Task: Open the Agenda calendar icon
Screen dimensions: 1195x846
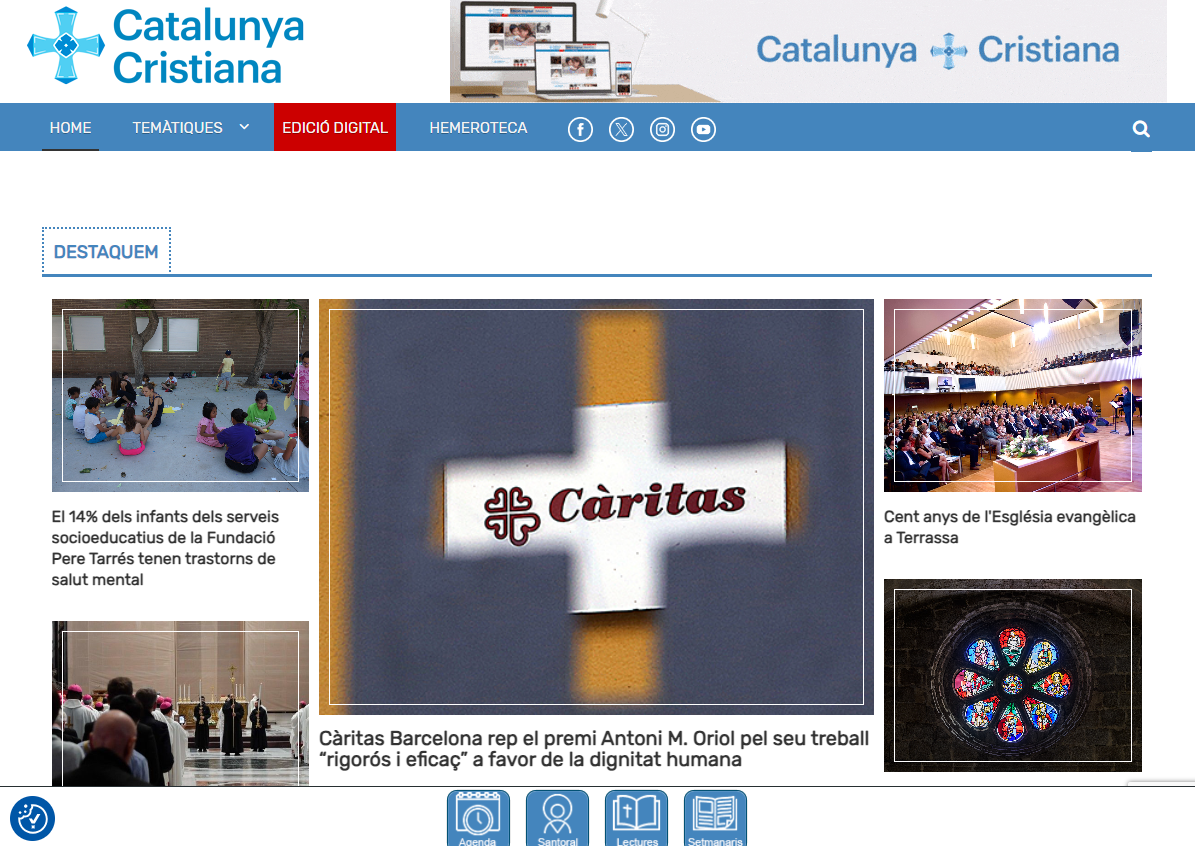Action: pos(478,819)
